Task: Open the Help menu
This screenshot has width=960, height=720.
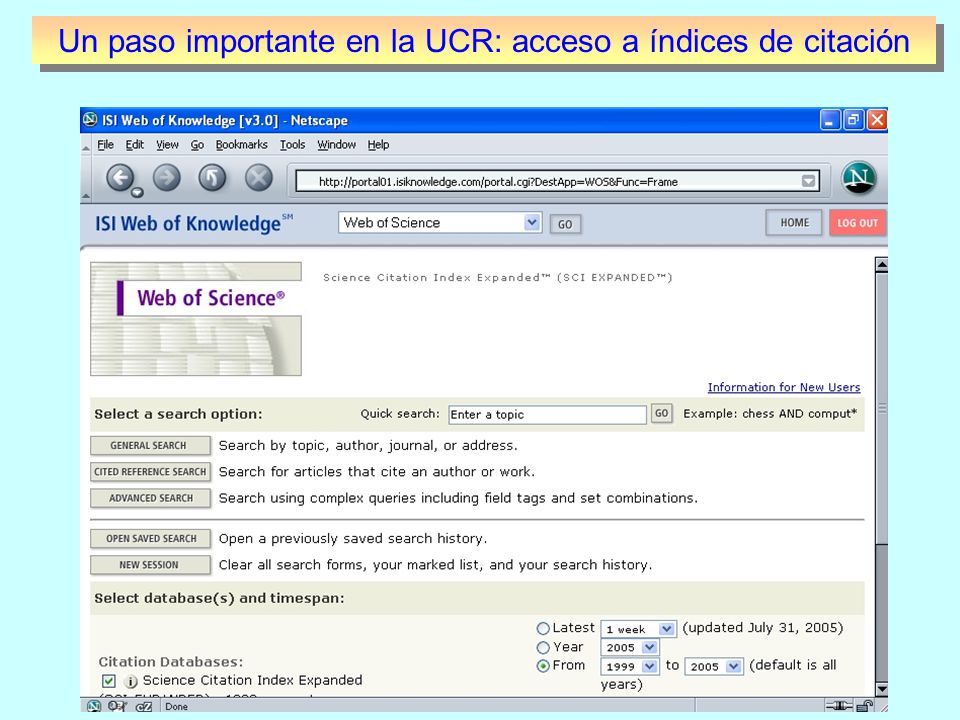Action: pos(378,144)
